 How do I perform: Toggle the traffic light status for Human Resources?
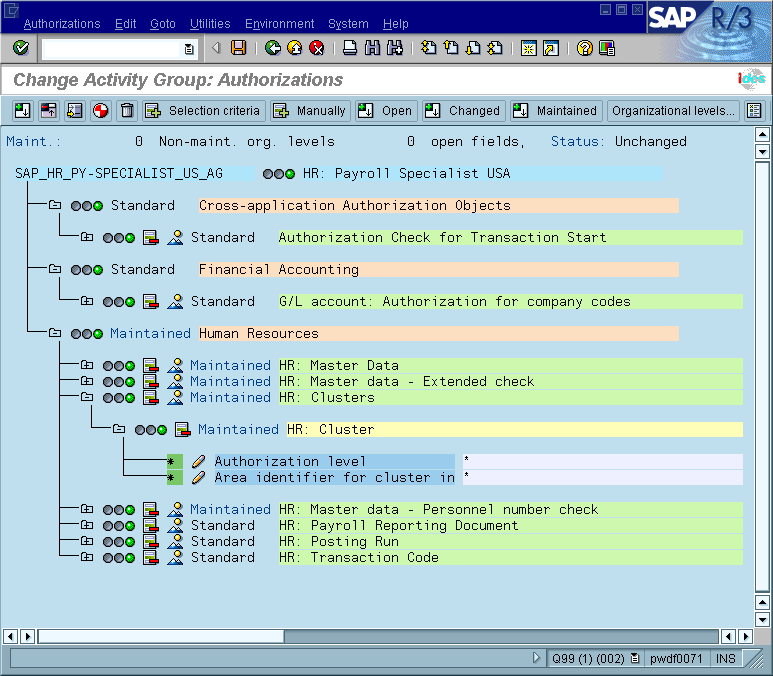tap(87, 334)
